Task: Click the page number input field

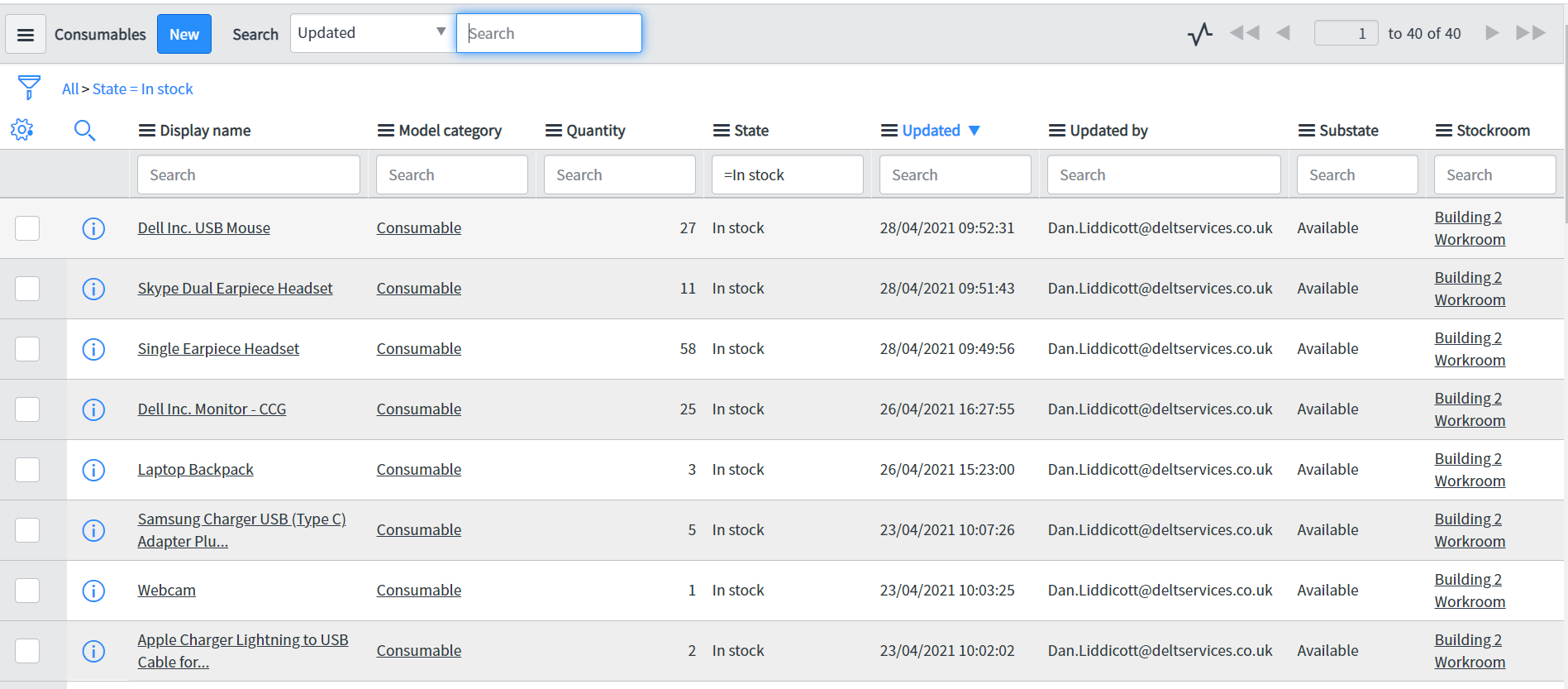Action: [1346, 33]
